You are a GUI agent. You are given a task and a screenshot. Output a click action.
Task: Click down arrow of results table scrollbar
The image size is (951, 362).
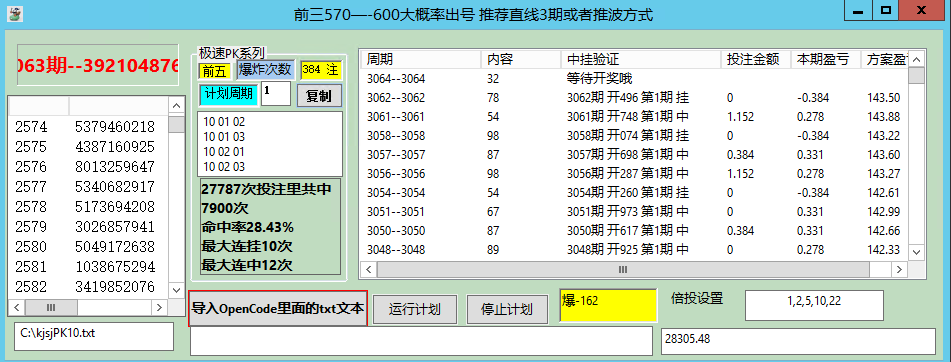916,252
